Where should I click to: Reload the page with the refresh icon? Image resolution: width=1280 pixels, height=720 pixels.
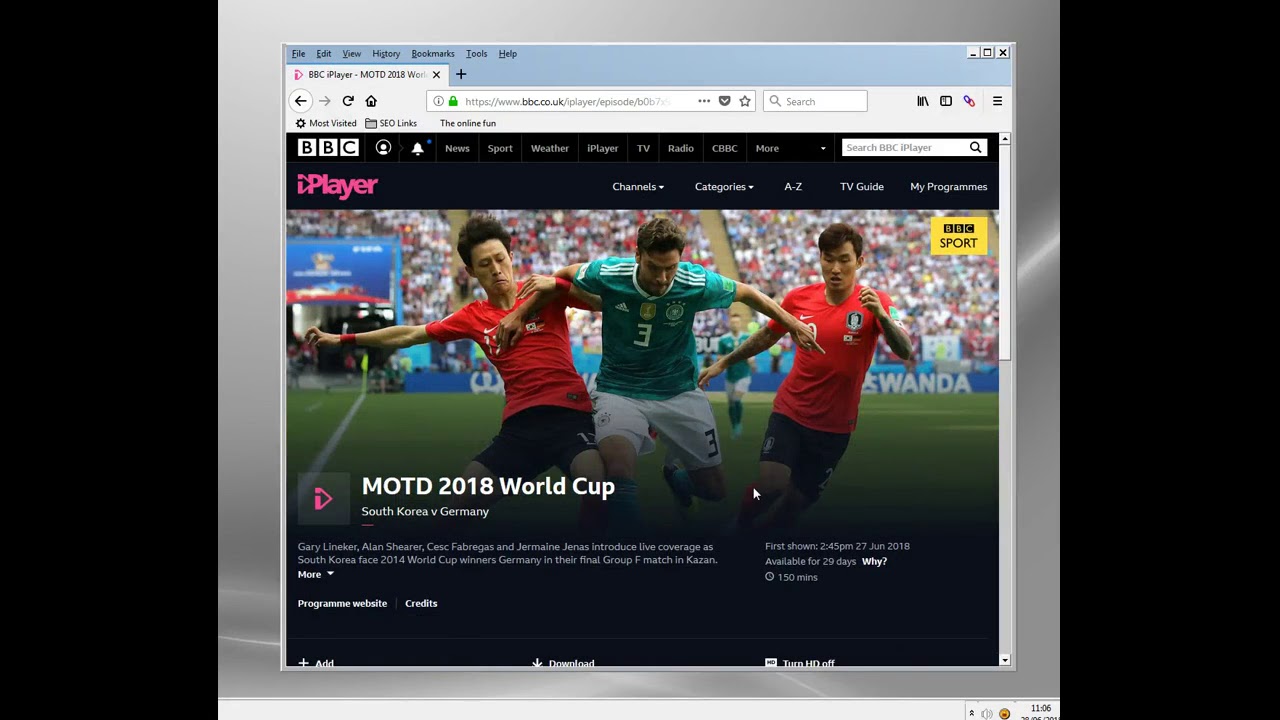click(348, 101)
